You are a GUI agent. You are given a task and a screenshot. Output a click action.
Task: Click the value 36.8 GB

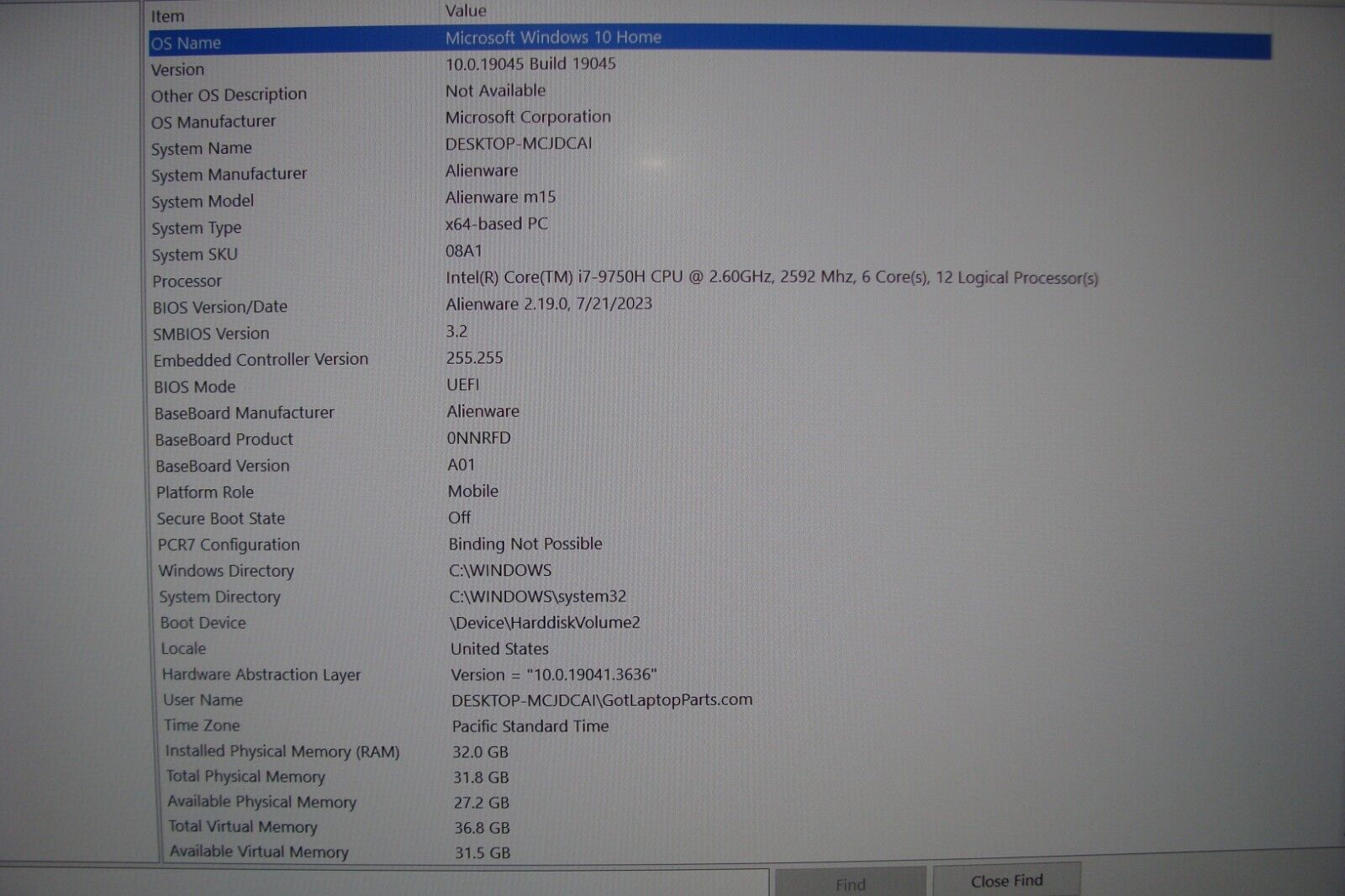(483, 828)
